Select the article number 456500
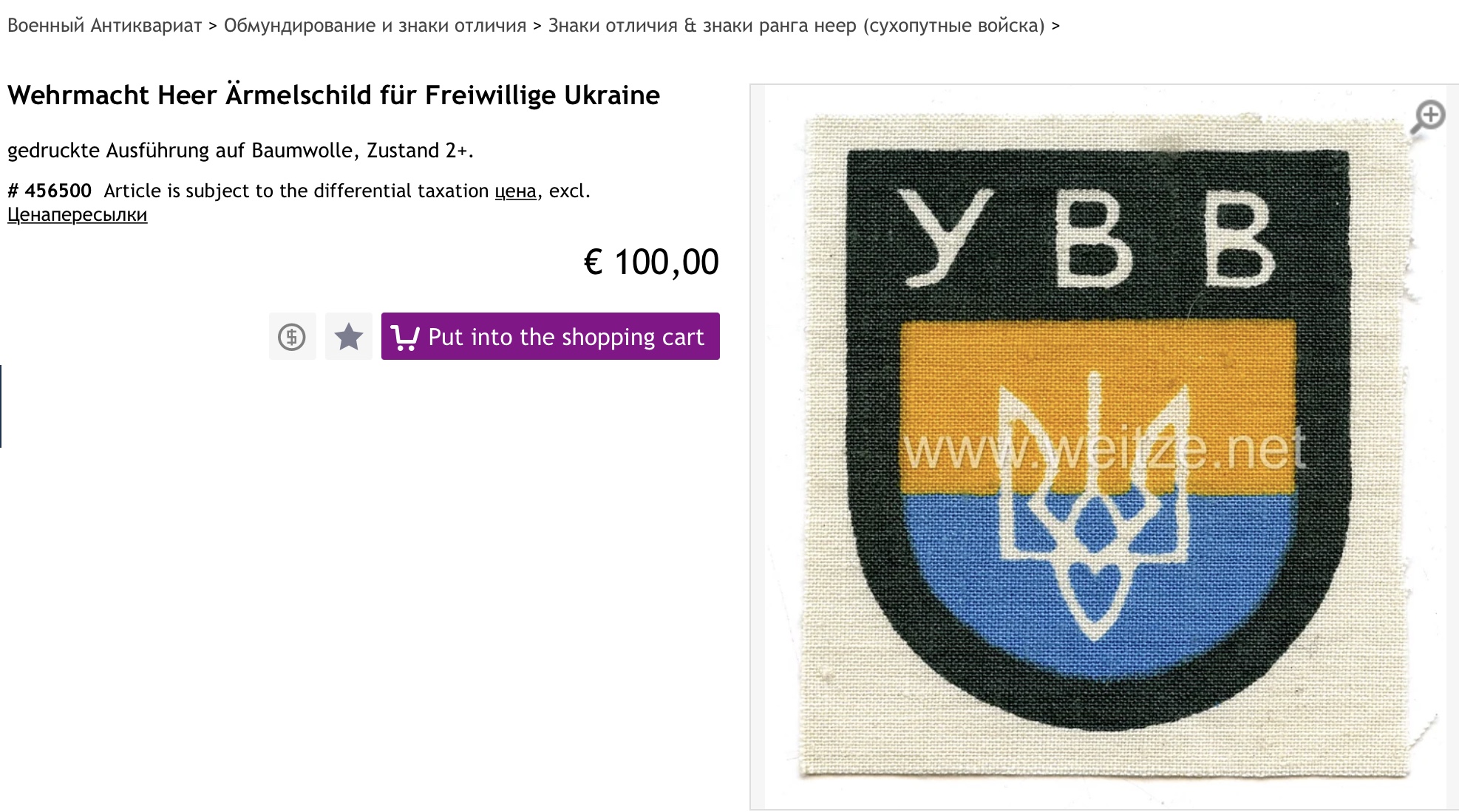This screenshot has width=1459, height=812. [50, 191]
